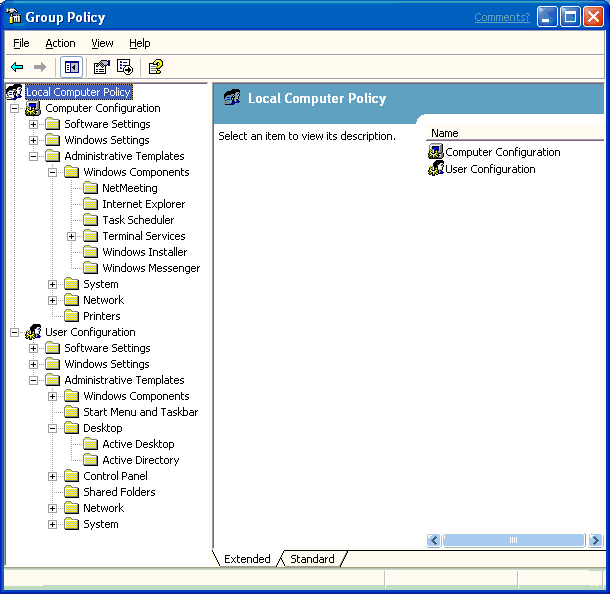The height and width of the screenshot is (594, 610).
Task: Expand Windows Components under User Configuration
Action: tap(53, 396)
